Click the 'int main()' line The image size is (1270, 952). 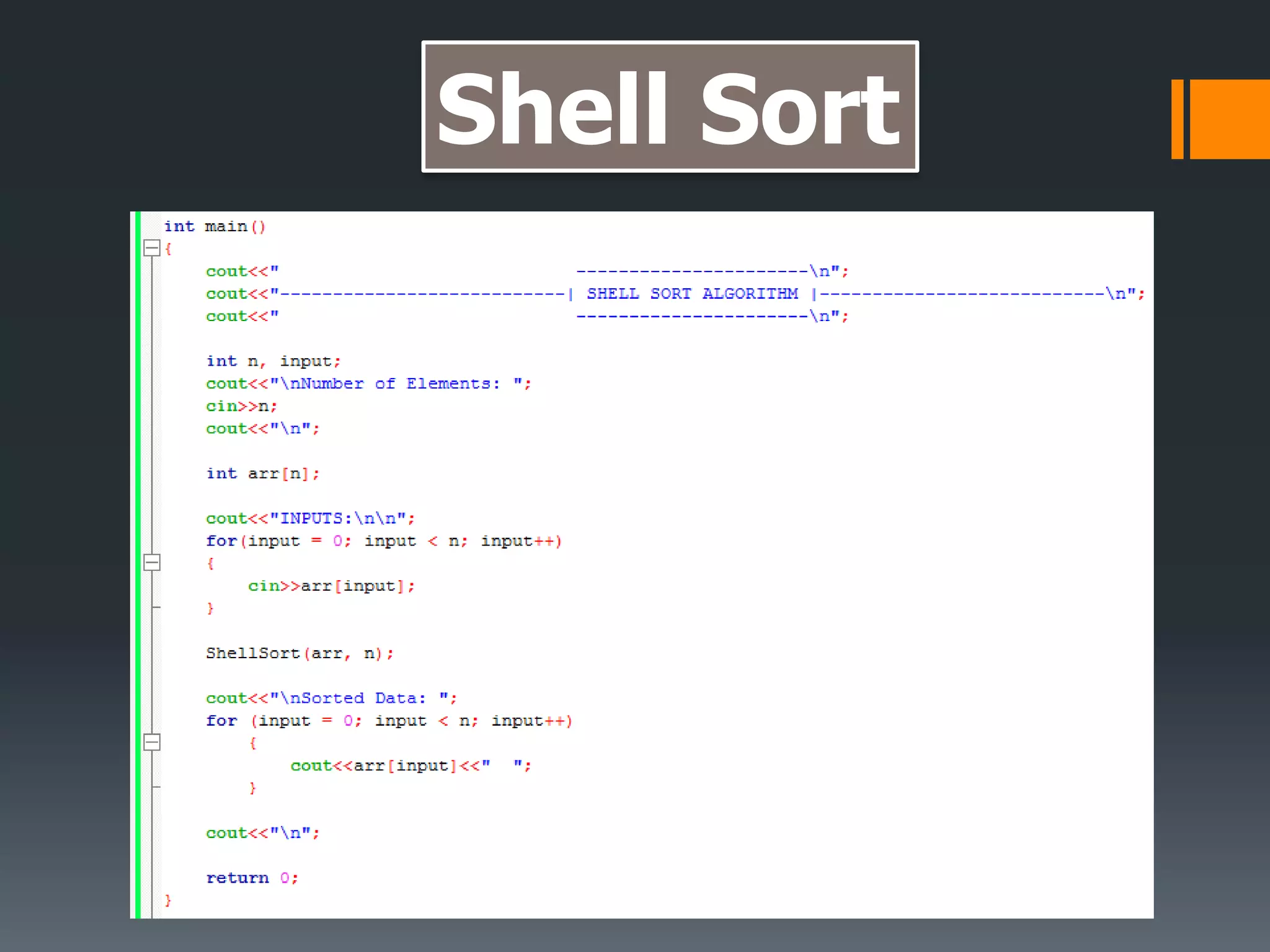[215, 227]
